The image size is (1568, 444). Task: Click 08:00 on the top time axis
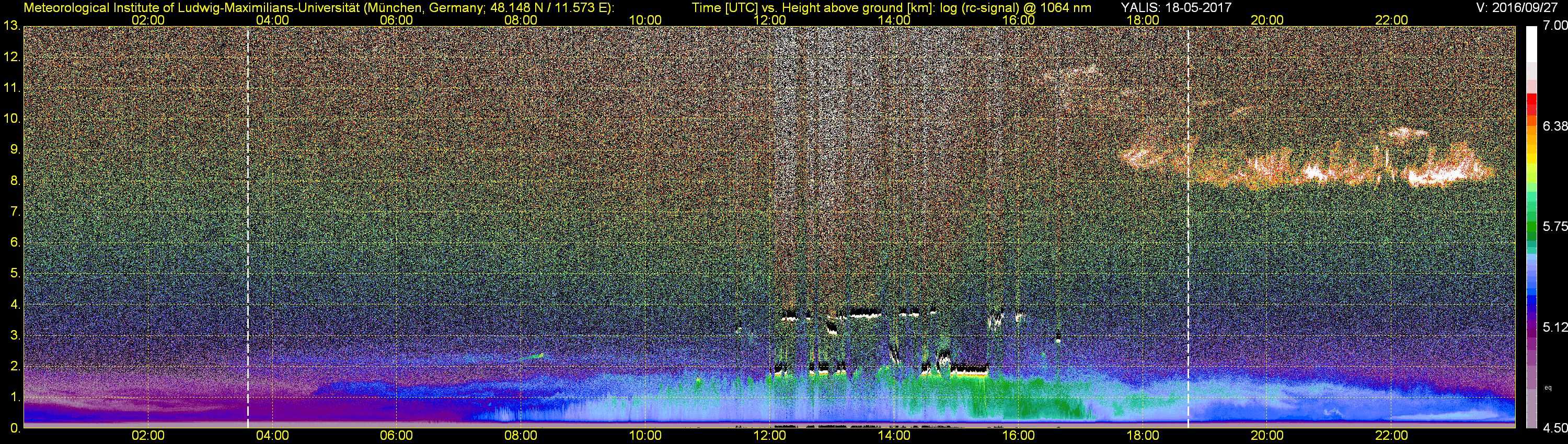pos(521,20)
